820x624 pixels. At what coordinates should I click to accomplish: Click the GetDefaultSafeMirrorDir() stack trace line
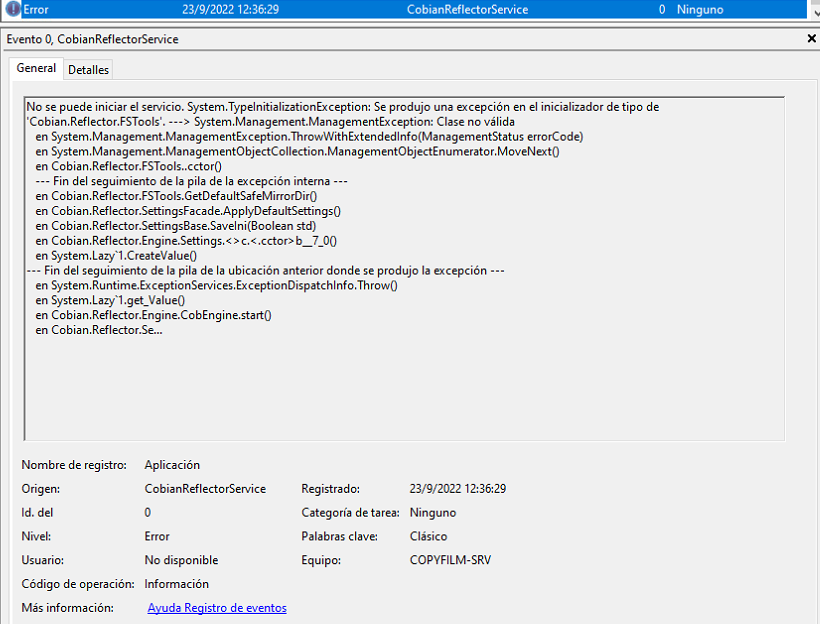176,196
